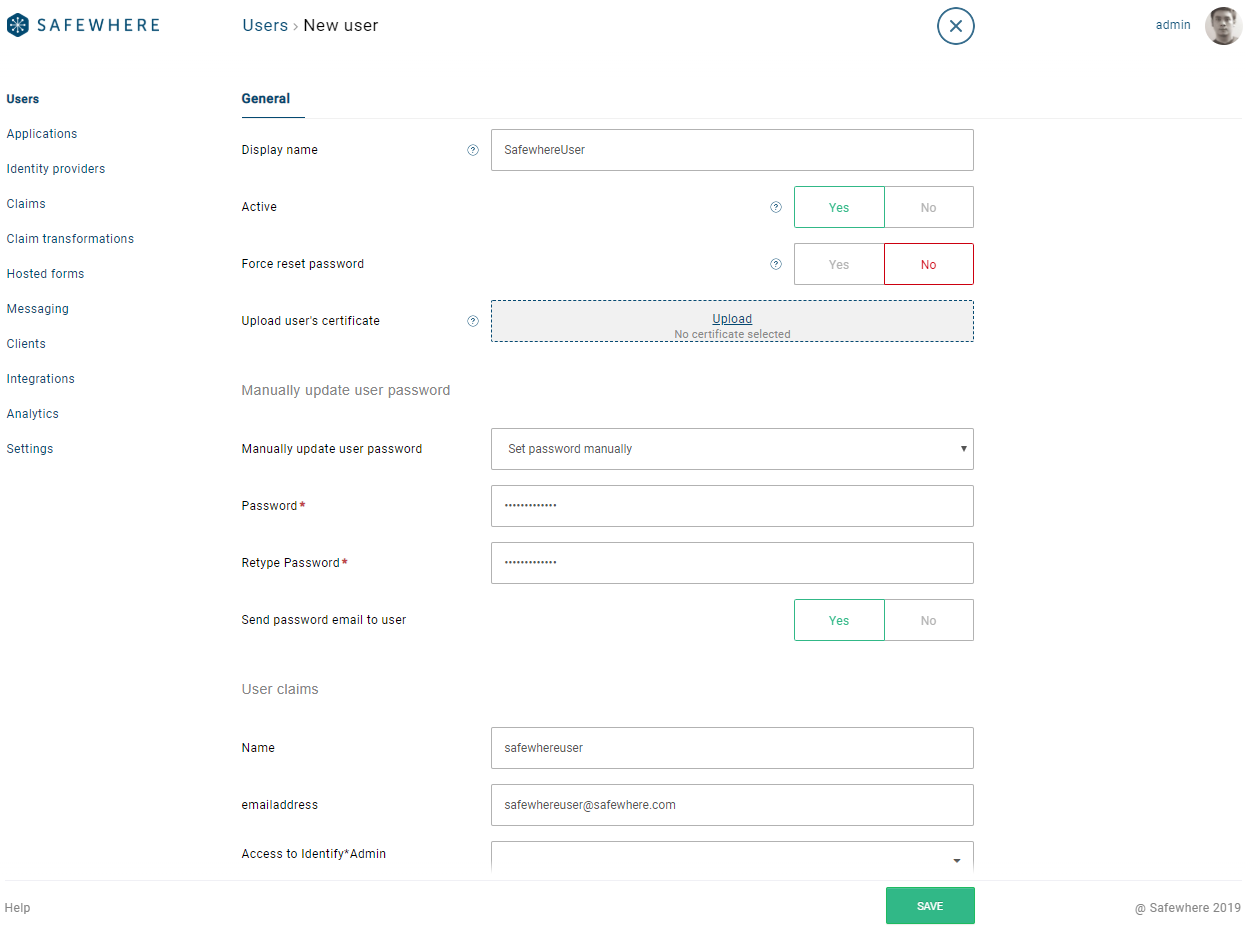The width and height of the screenshot is (1246, 930).
Task: Click the SAVE button
Action: [930, 905]
